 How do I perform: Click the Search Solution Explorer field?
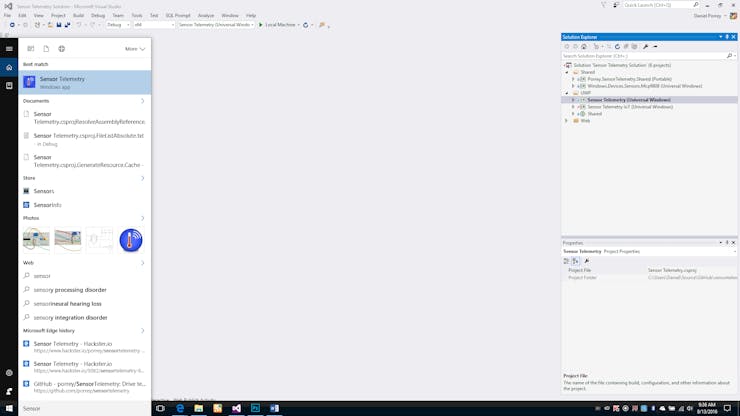pyautogui.click(x=645, y=56)
